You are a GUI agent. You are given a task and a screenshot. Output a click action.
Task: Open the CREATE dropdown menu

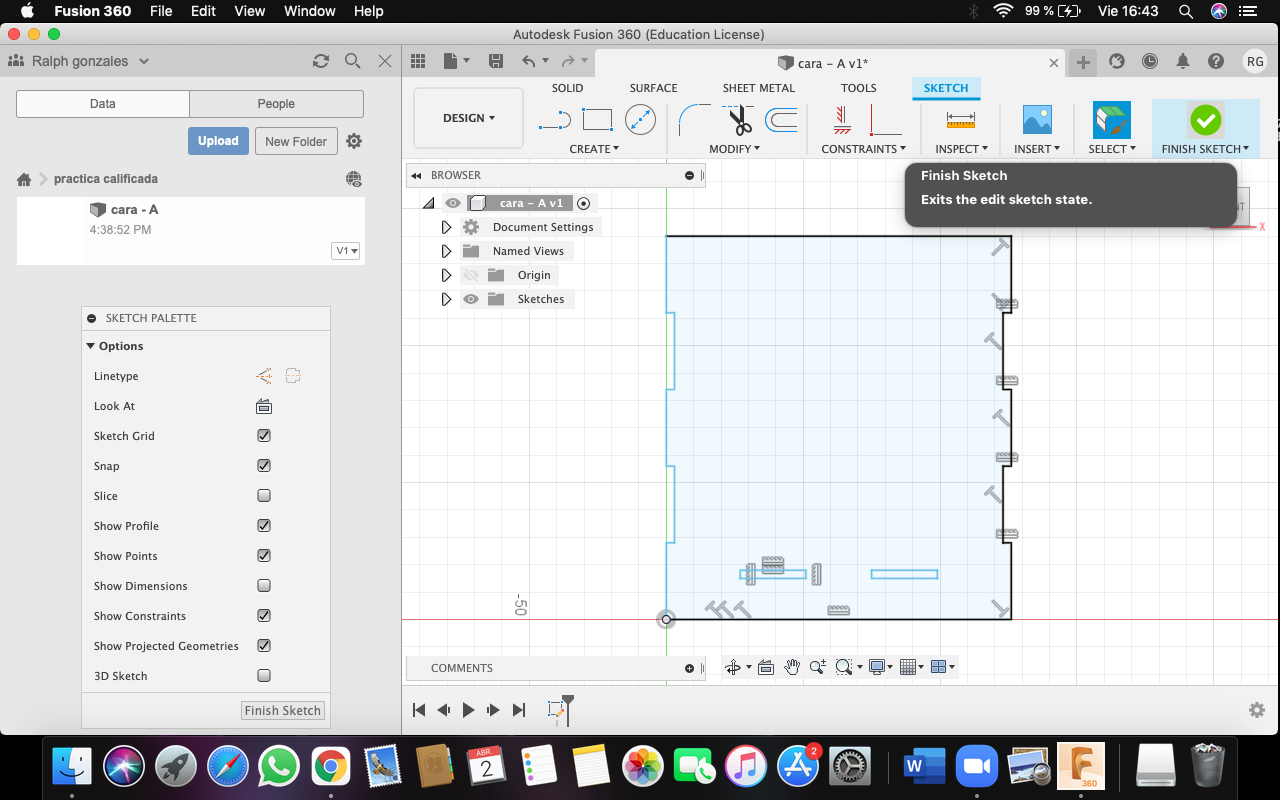point(594,149)
